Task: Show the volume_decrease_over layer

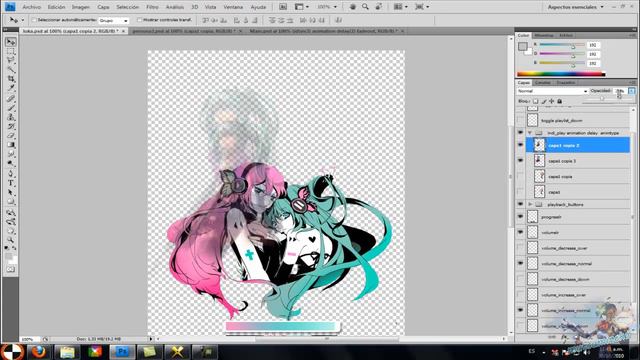Action: click(x=520, y=248)
